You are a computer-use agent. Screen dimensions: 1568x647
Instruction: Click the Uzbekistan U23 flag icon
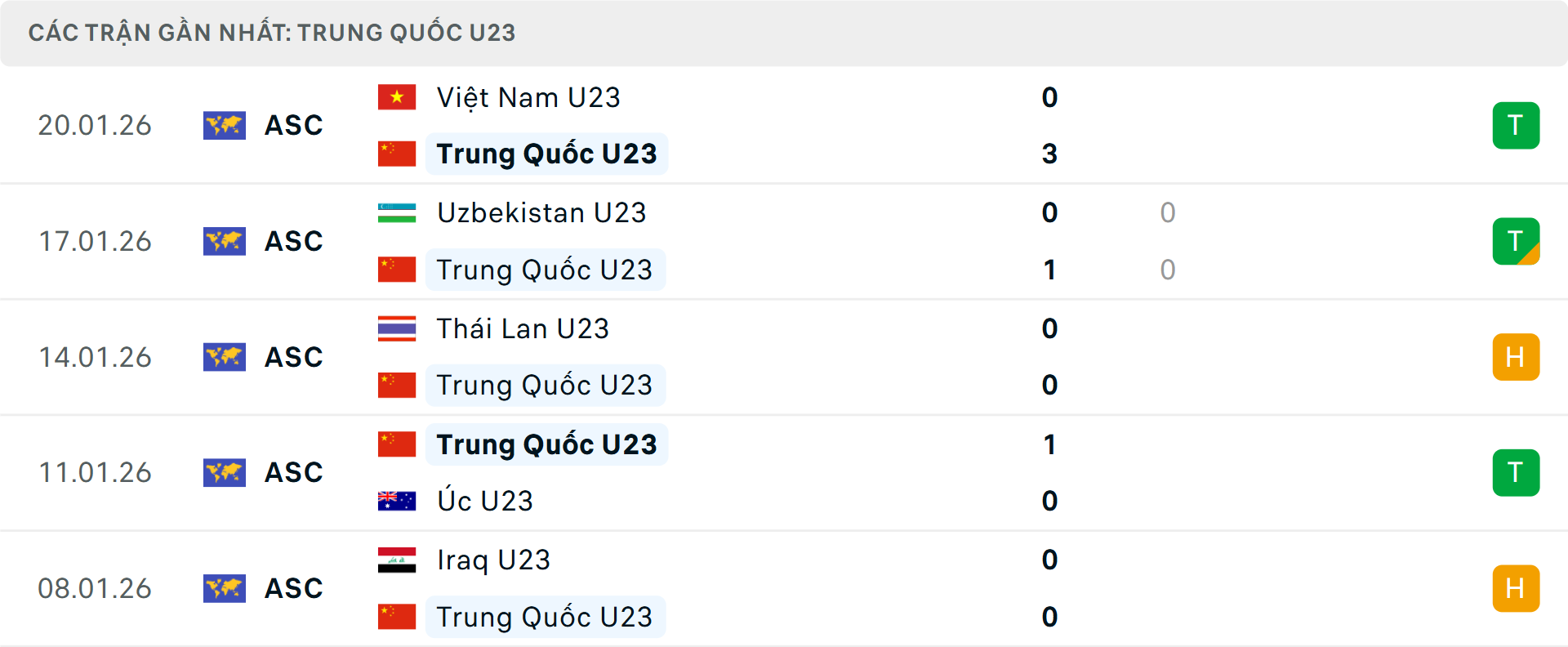tap(397, 212)
